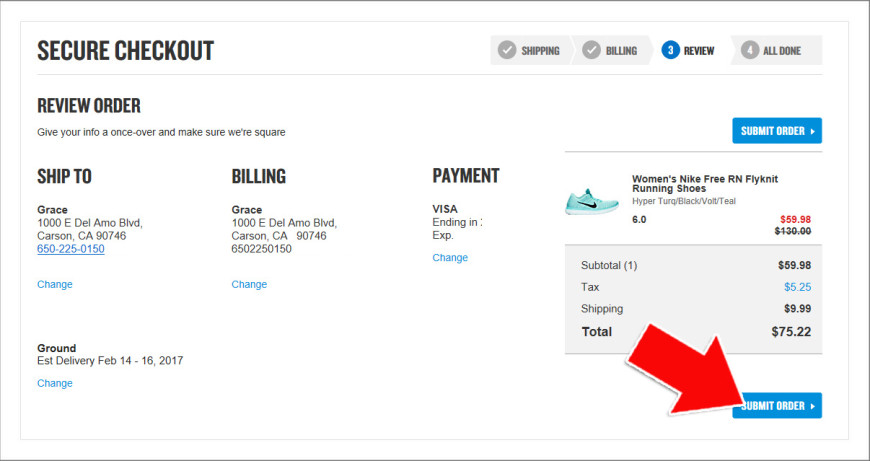Click the Ship To heading

(x=64, y=176)
